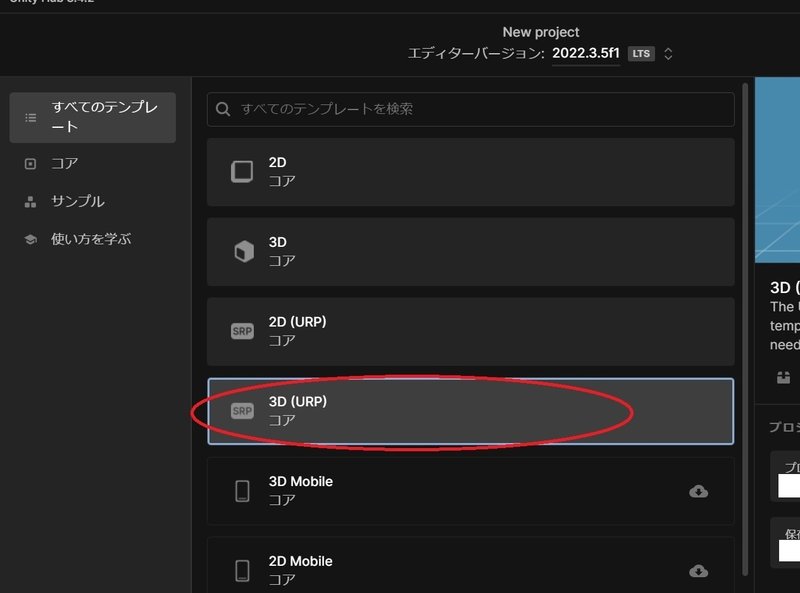The image size is (800, 593).
Task: Select the 2D Mobile template
Action: click(470, 566)
